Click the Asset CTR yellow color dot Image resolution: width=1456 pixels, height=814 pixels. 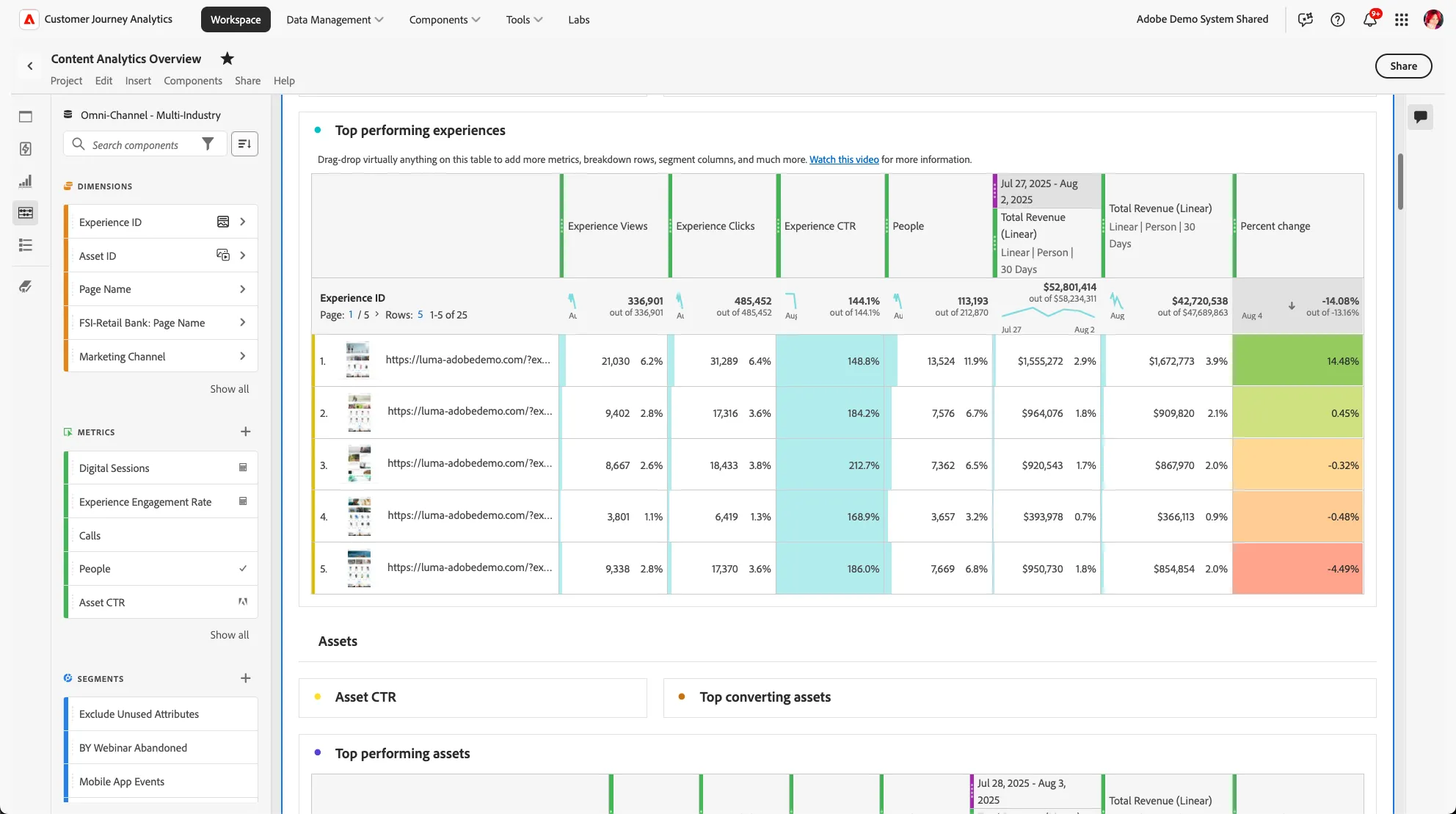tap(318, 697)
